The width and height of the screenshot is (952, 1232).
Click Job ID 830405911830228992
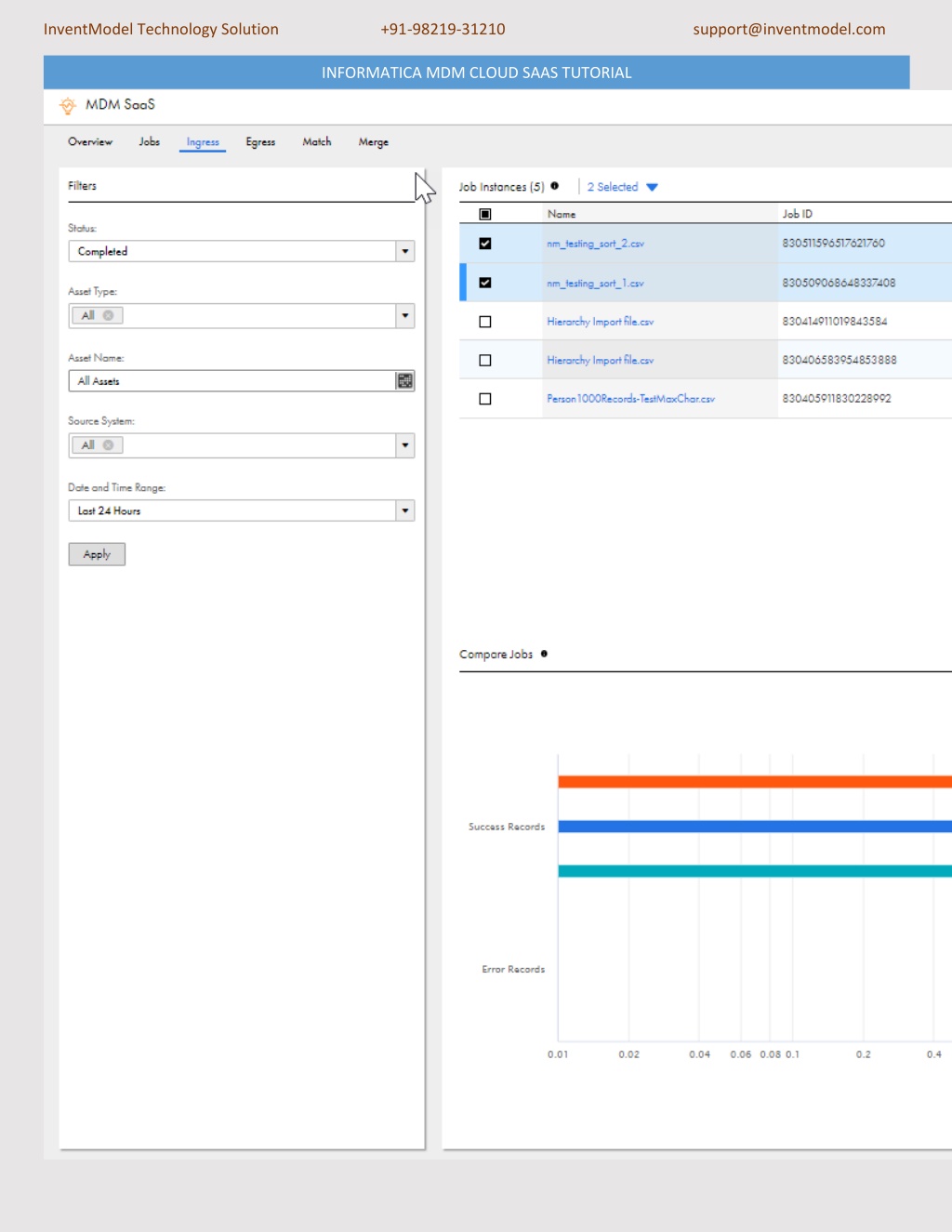click(x=837, y=399)
